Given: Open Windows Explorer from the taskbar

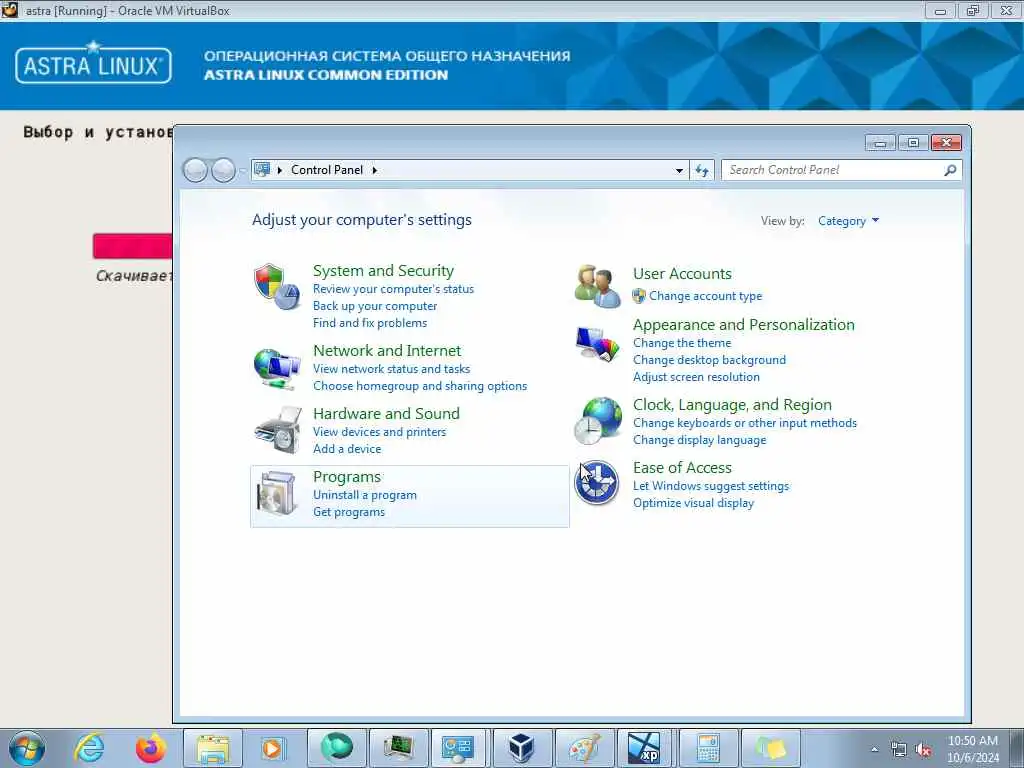Looking at the screenshot, I should [x=213, y=748].
